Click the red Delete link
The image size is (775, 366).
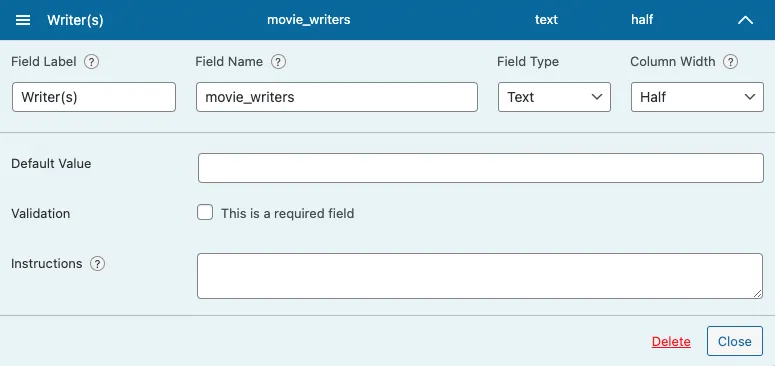(x=671, y=341)
